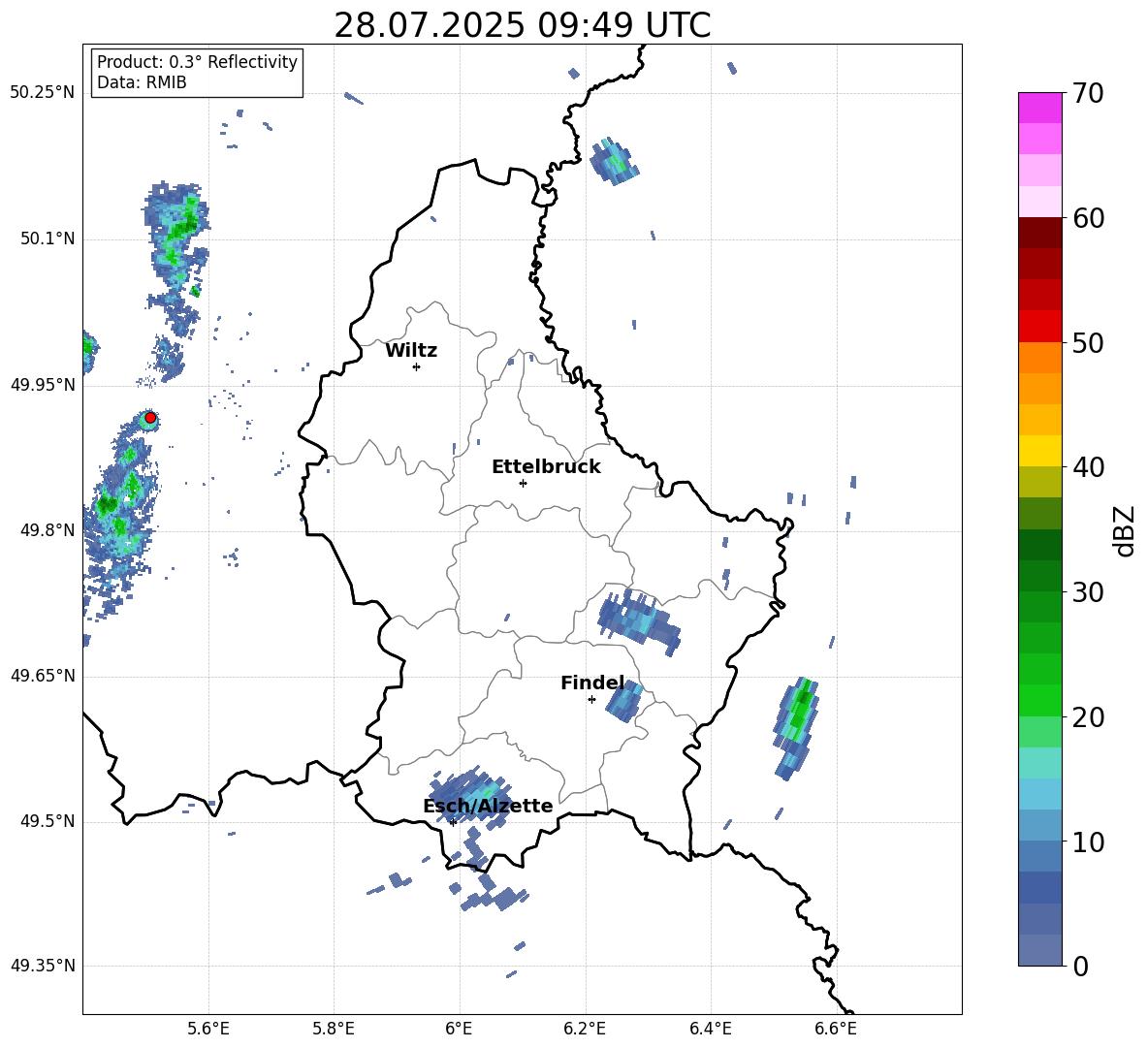
Task: Click the colorbar value 20
Action: coord(1088,716)
